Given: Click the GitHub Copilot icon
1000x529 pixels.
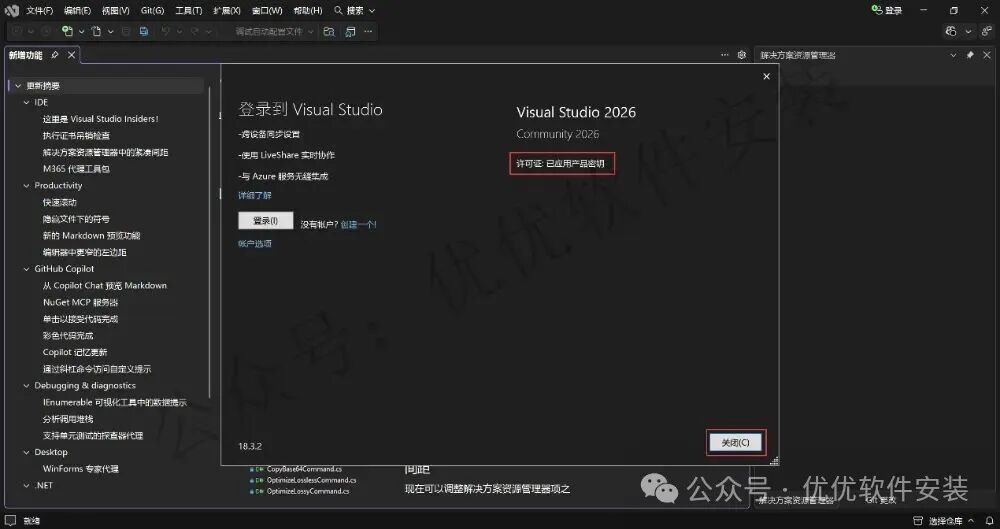Looking at the screenshot, I should click(951, 31).
